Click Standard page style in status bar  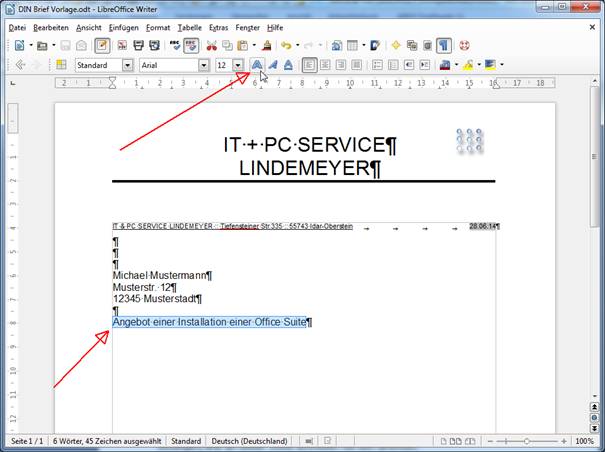[x=186, y=441]
